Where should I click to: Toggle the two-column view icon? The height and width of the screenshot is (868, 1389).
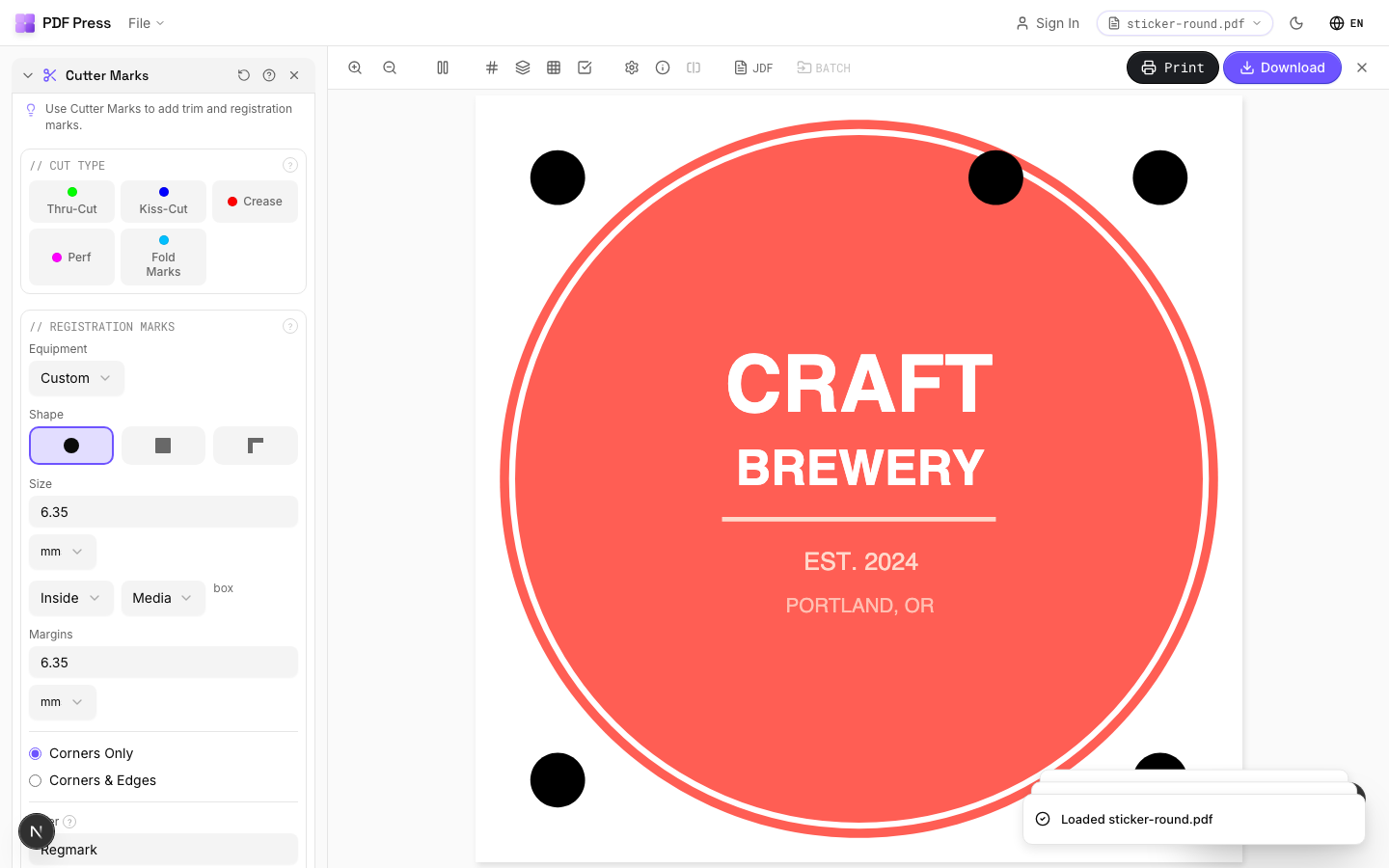tap(443, 68)
